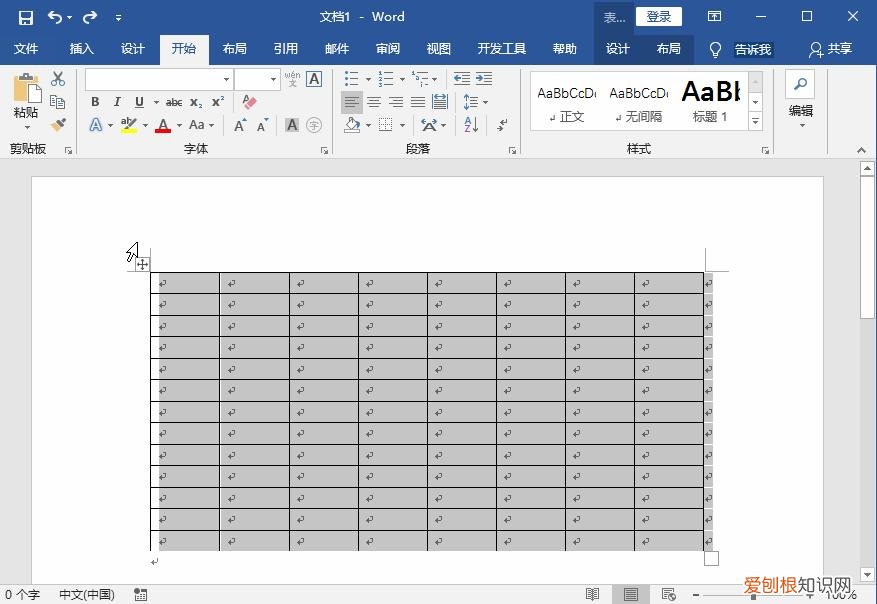The width and height of the screenshot is (877, 604).
Task: Click the Shading bucket icon
Action: tap(351, 124)
